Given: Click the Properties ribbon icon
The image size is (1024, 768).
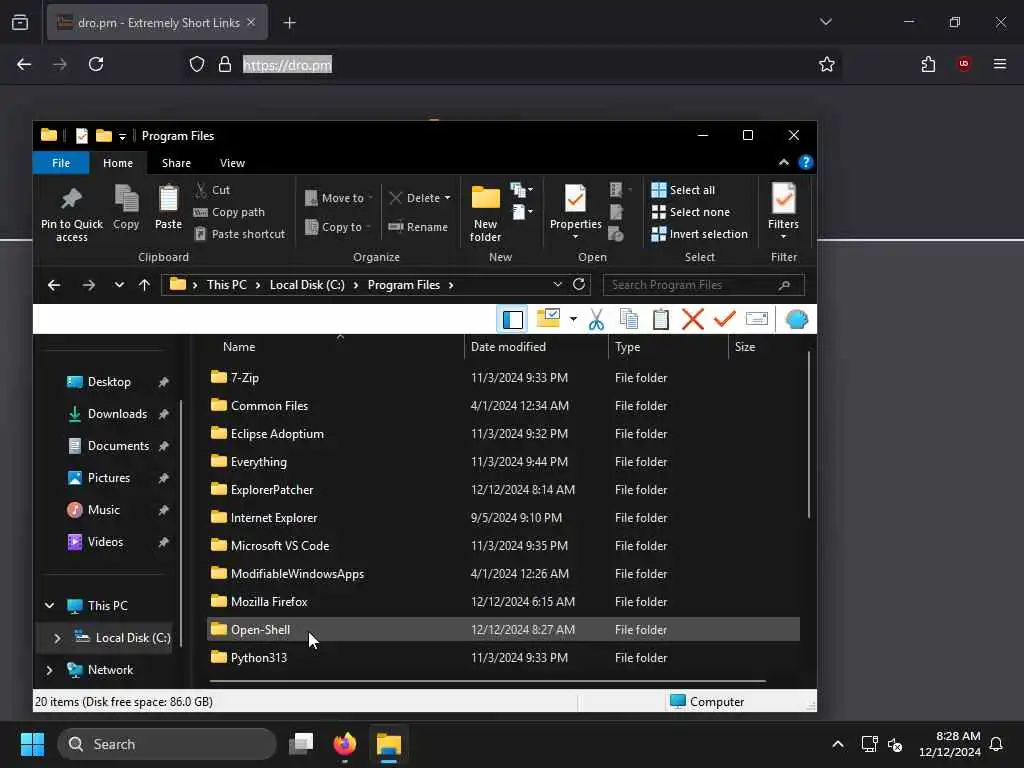Looking at the screenshot, I should tap(575, 199).
